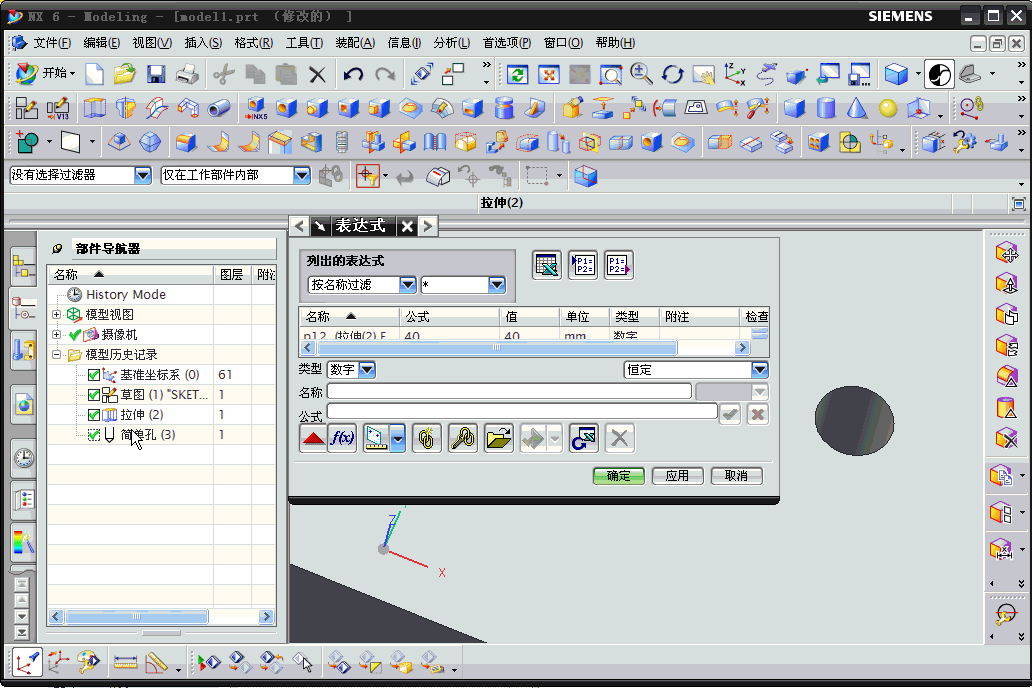
Task: Open the Assembly Navigator sidebar icon
Action: point(23,267)
